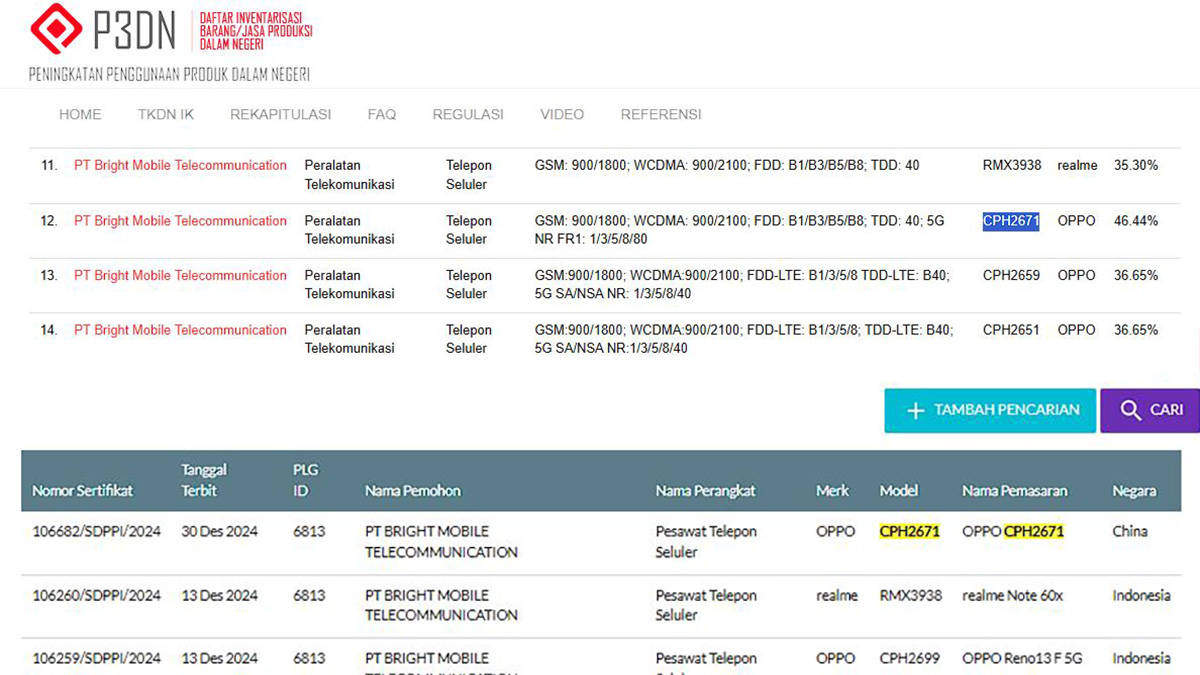Image resolution: width=1200 pixels, height=675 pixels.
Task: Click Nomor Sertifikat column header
Action: 83,491
